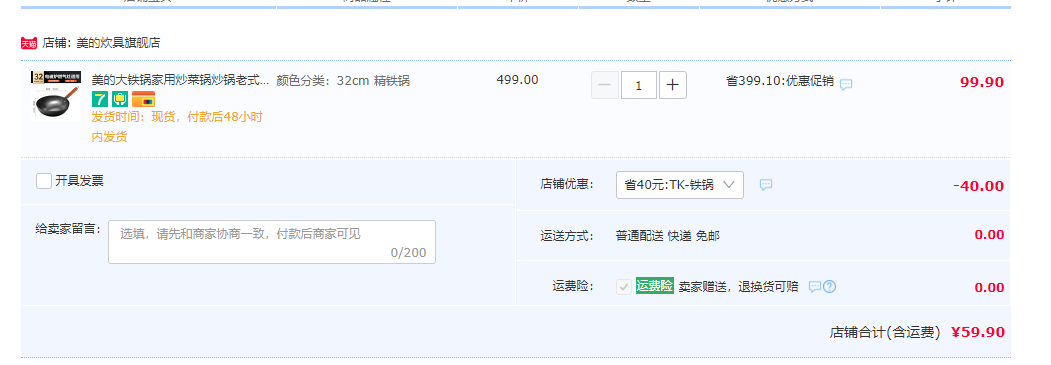Click comment icon beside 退换货可赔
Screen dimensions: 1051x365
coord(814,287)
